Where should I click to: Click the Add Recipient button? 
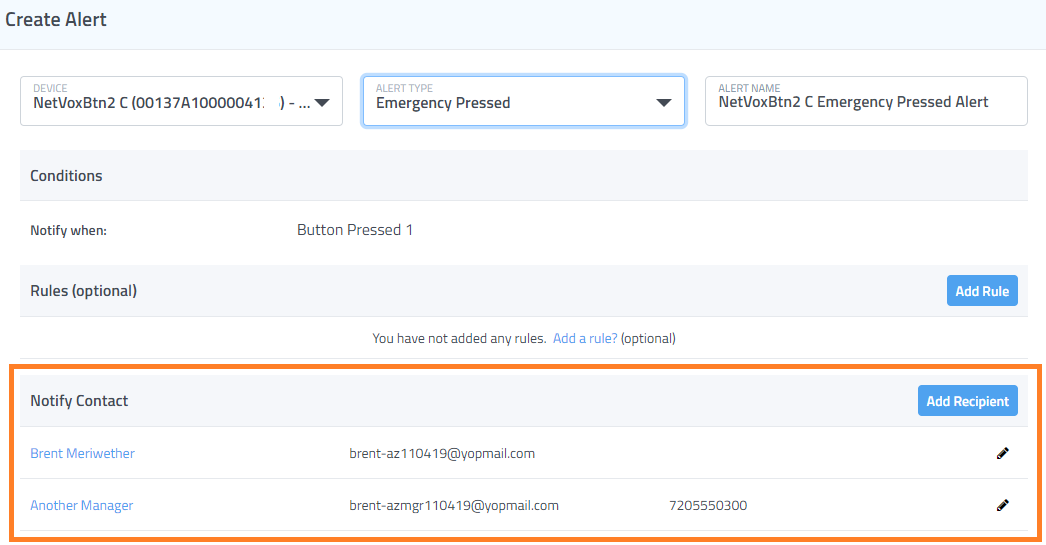point(967,401)
